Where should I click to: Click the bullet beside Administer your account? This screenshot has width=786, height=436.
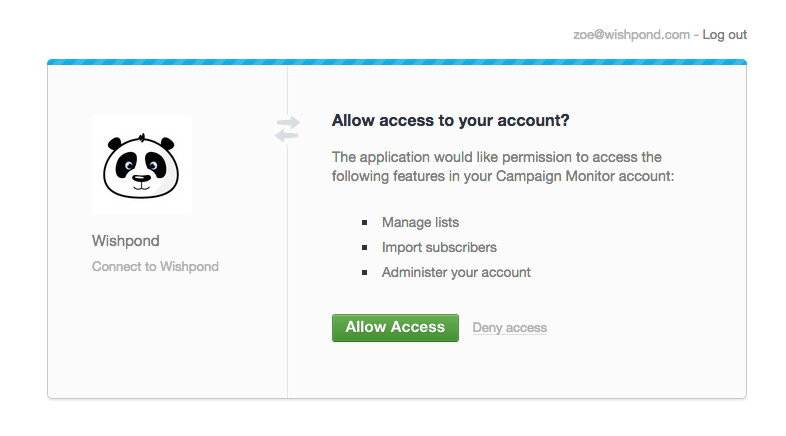click(x=364, y=273)
